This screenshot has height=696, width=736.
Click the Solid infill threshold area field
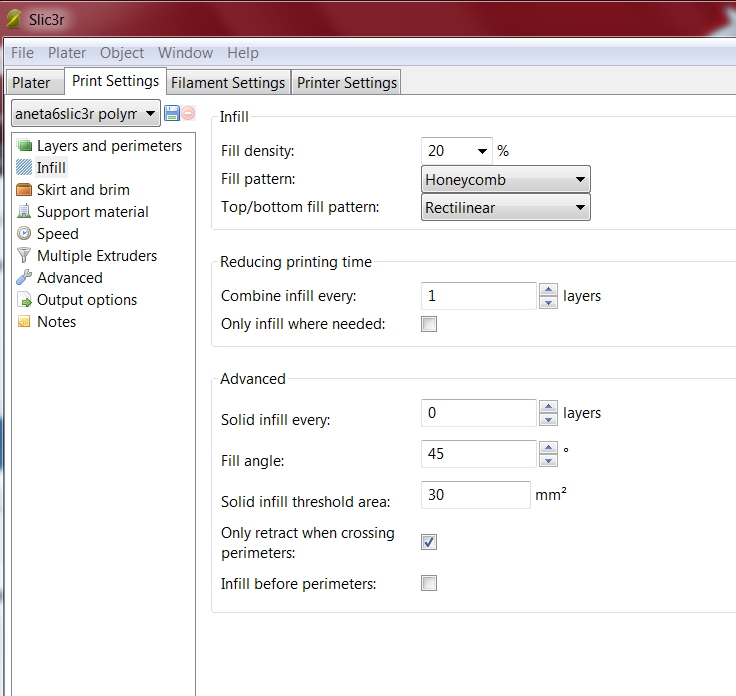pyautogui.click(x=476, y=495)
